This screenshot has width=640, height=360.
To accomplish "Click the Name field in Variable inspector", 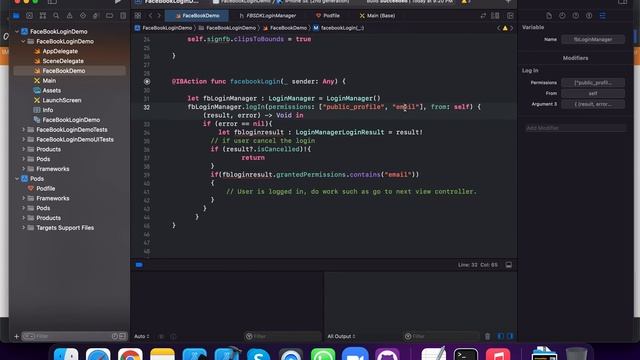I will 593,40.
